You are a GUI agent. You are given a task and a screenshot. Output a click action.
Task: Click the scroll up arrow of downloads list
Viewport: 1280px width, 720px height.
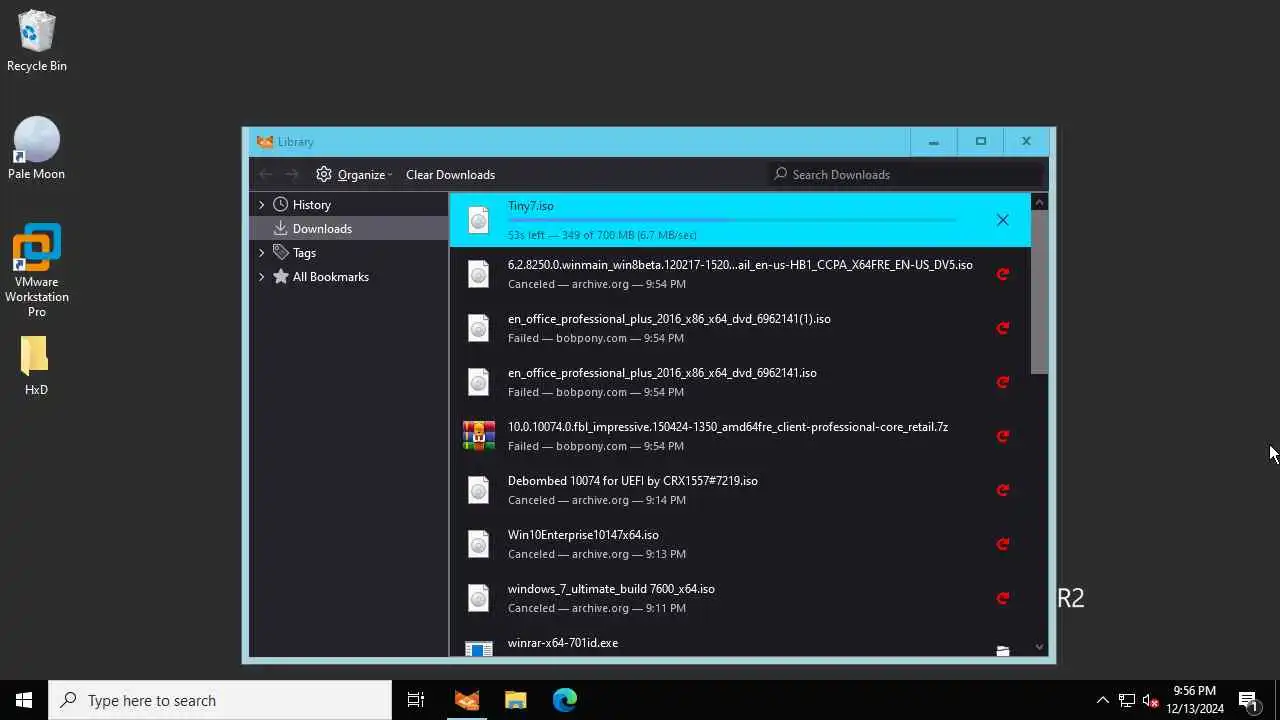pos(1039,202)
